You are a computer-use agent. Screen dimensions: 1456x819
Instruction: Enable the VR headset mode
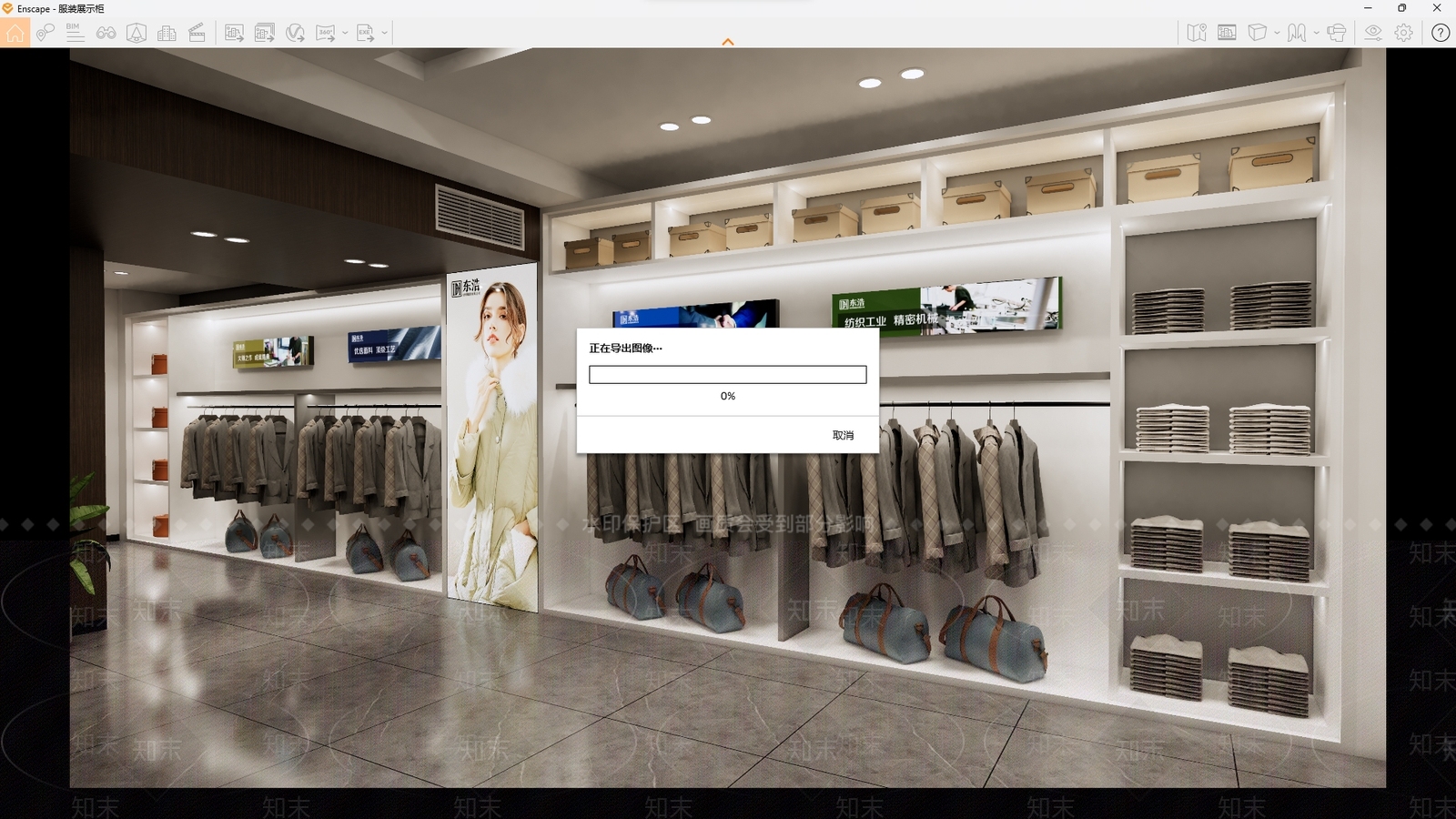(x=1336, y=33)
